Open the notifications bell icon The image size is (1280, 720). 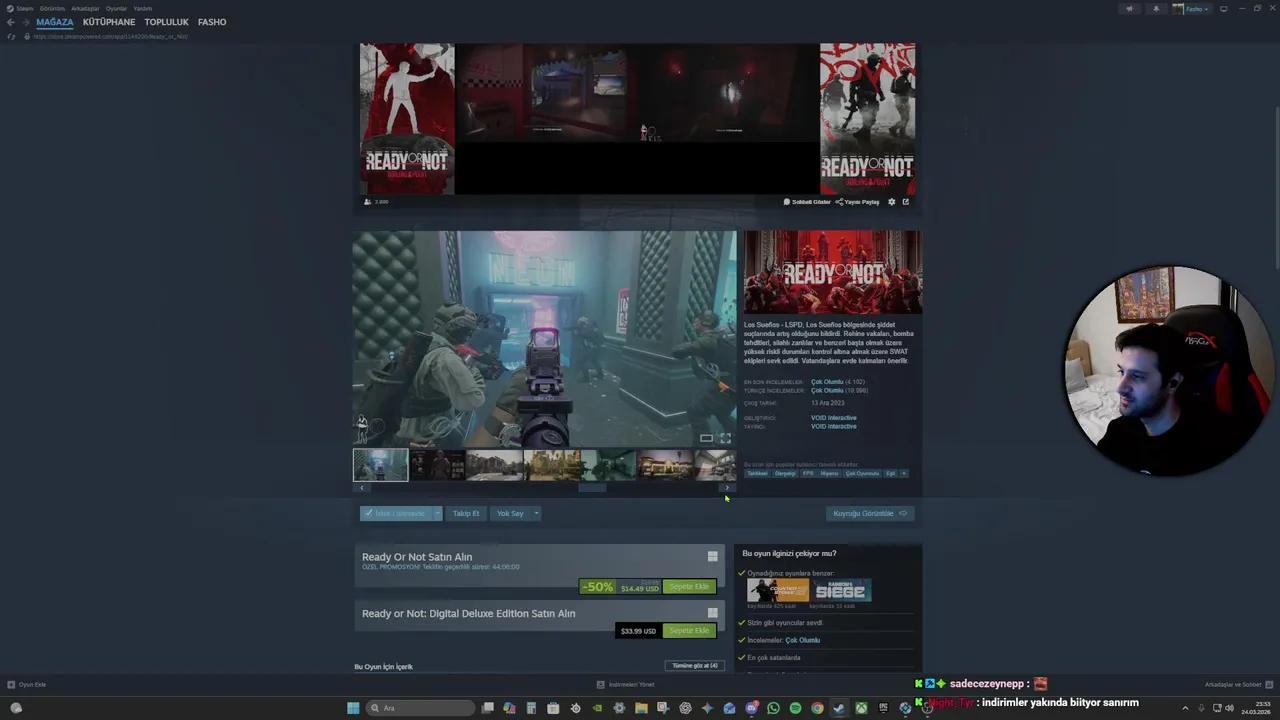click(x=1157, y=9)
